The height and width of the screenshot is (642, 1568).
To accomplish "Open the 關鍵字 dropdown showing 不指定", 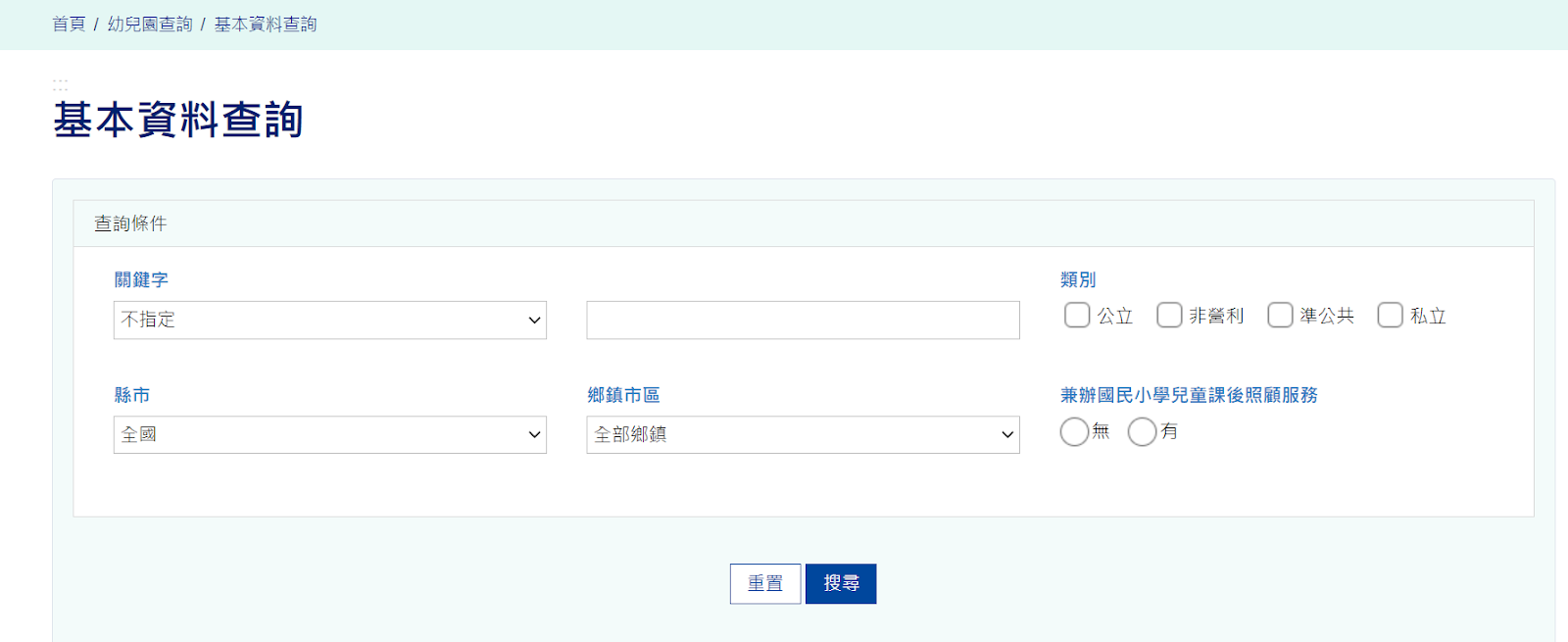I will click(330, 321).
